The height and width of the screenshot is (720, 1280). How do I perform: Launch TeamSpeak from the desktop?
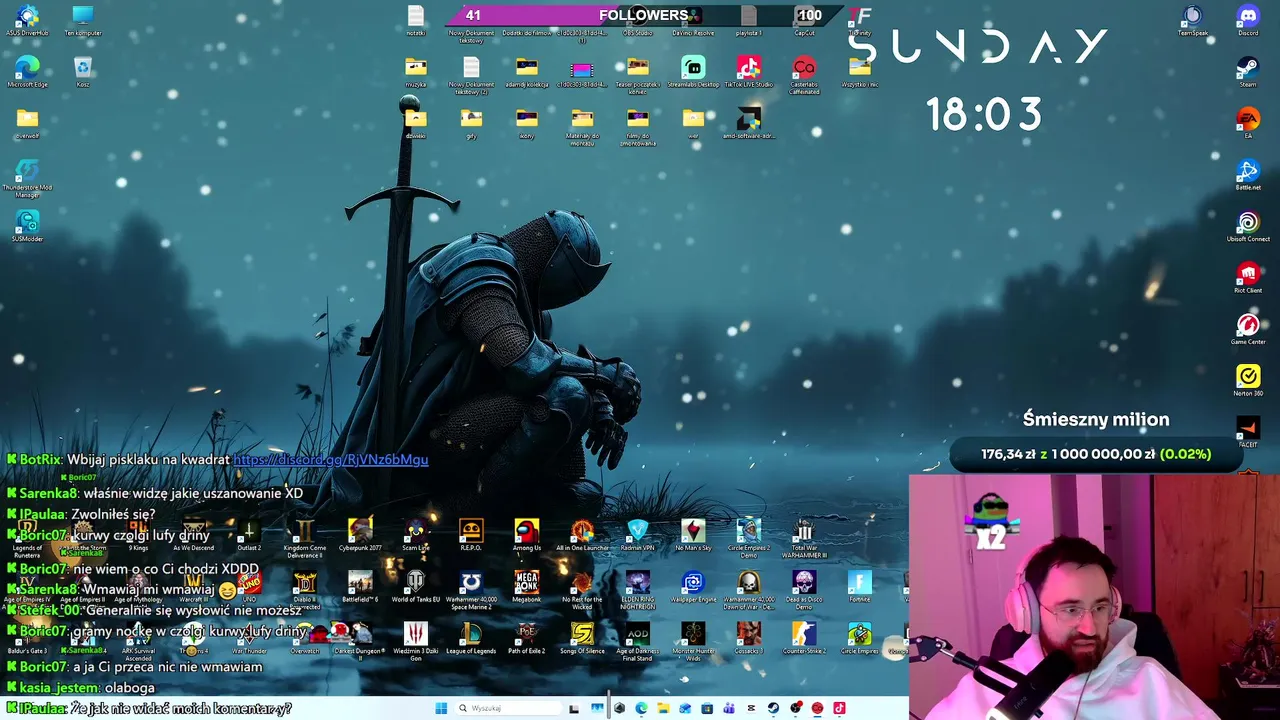tap(1192, 18)
